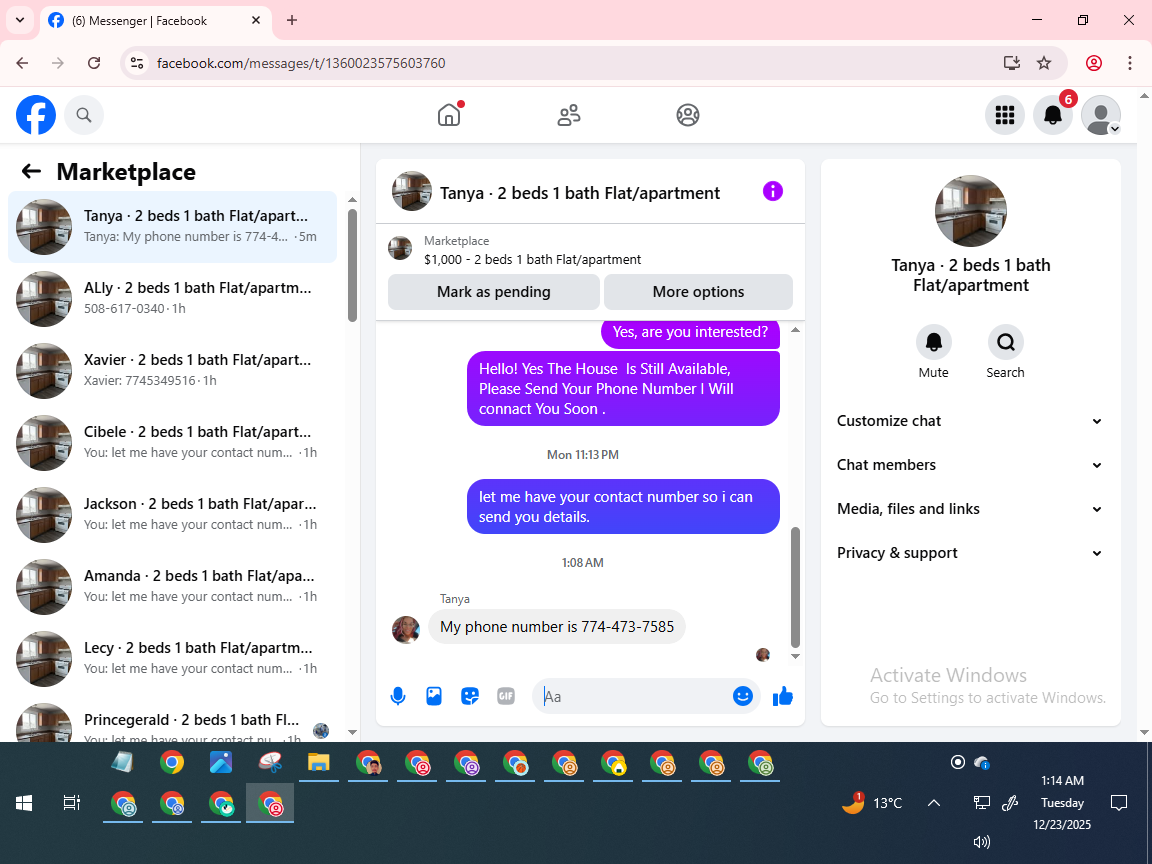
Task: Open the Princegerald conversation
Action: click(x=173, y=721)
